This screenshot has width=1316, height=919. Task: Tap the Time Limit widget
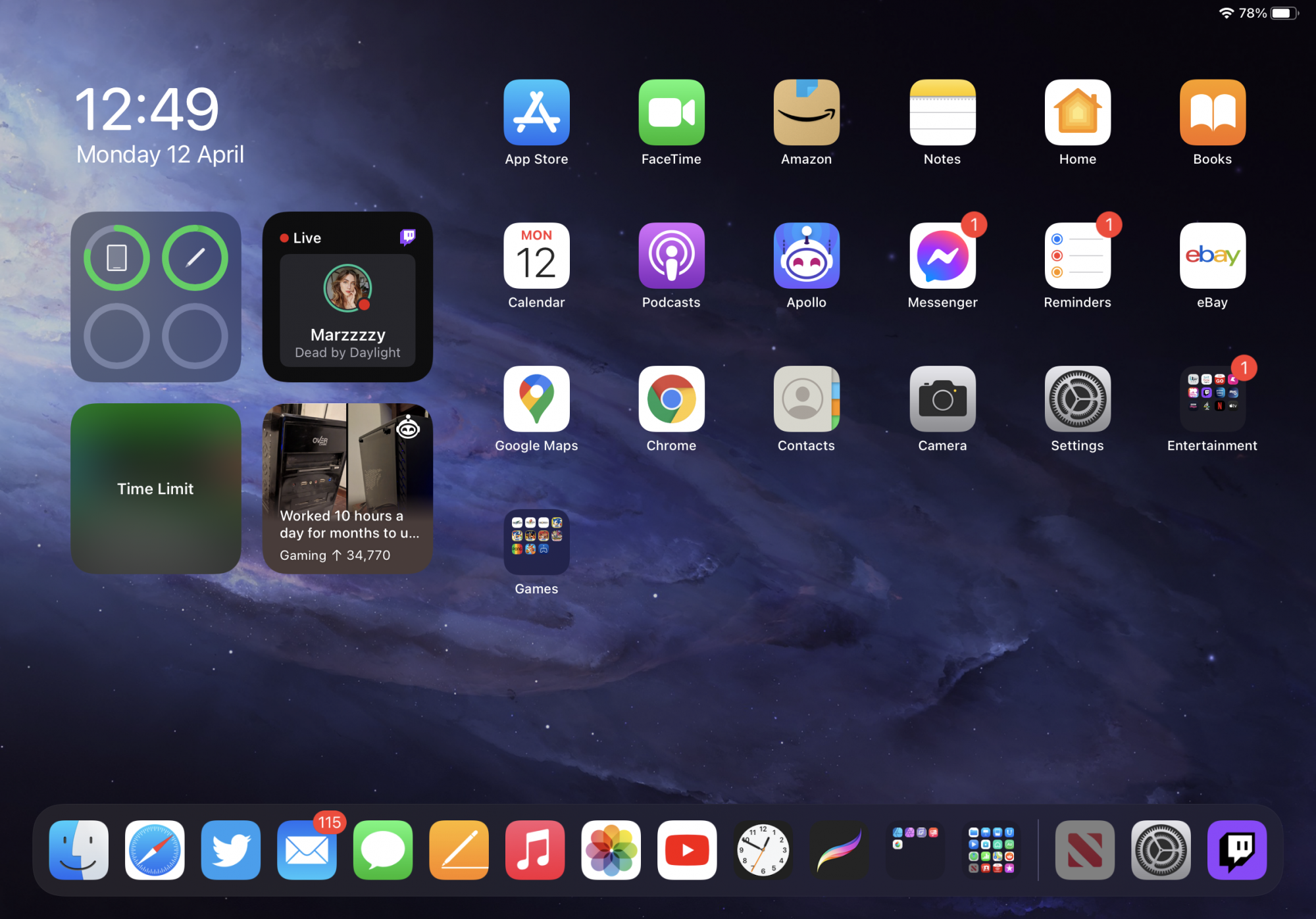click(156, 488)
